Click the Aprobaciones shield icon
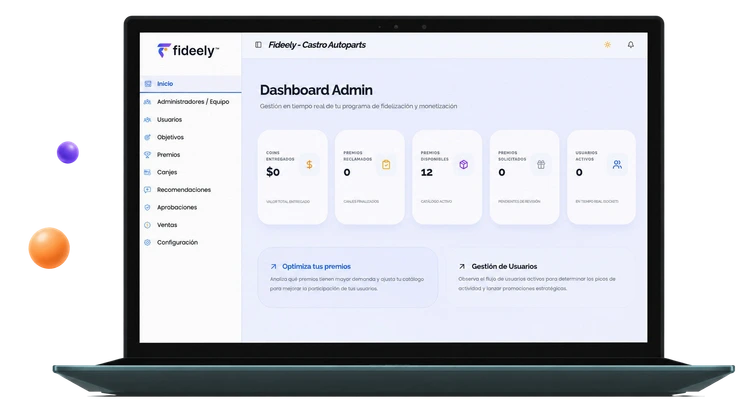 148,207
